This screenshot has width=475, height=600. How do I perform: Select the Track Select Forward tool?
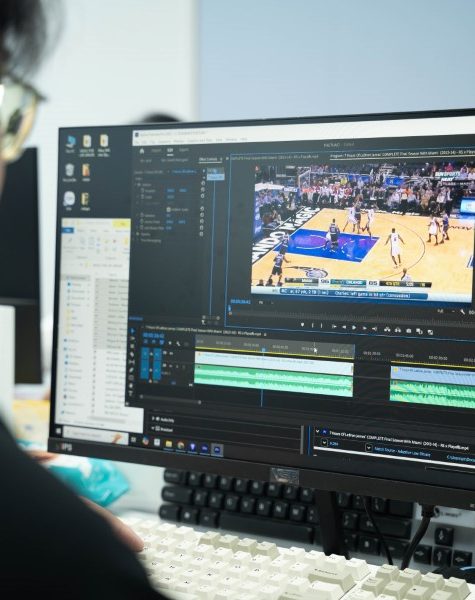132,338
